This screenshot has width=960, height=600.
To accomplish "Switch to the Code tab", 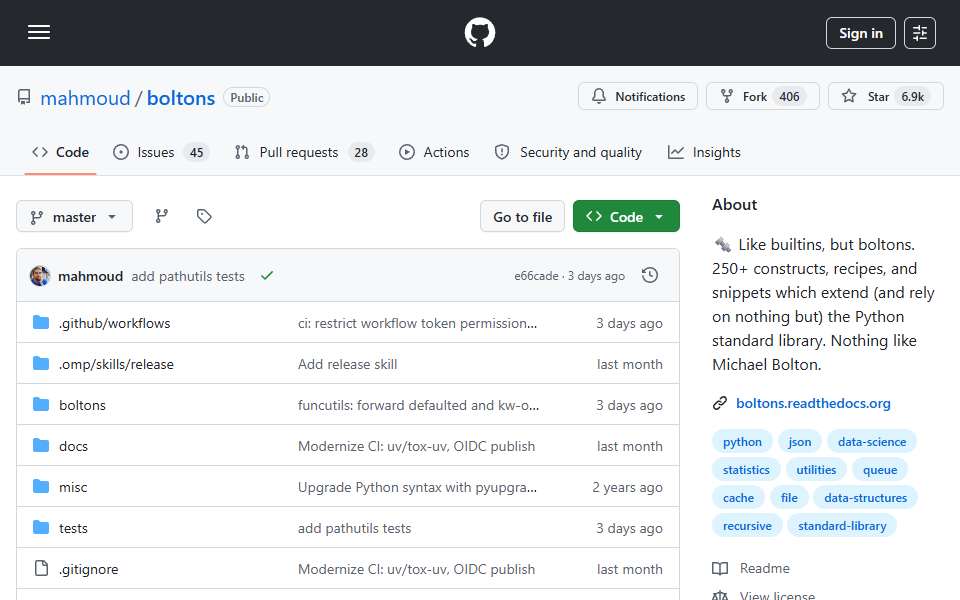I will 61,152.
